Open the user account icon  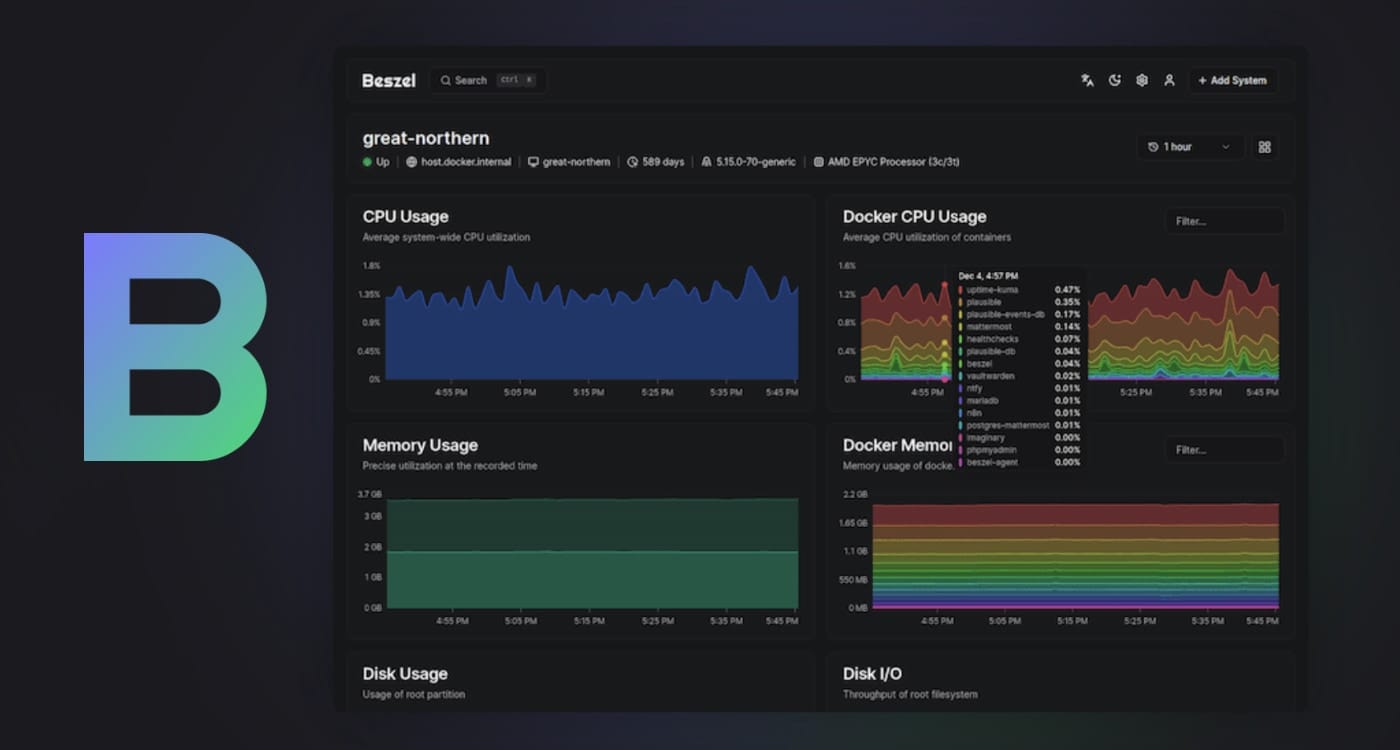click(x=1169, y=81)
